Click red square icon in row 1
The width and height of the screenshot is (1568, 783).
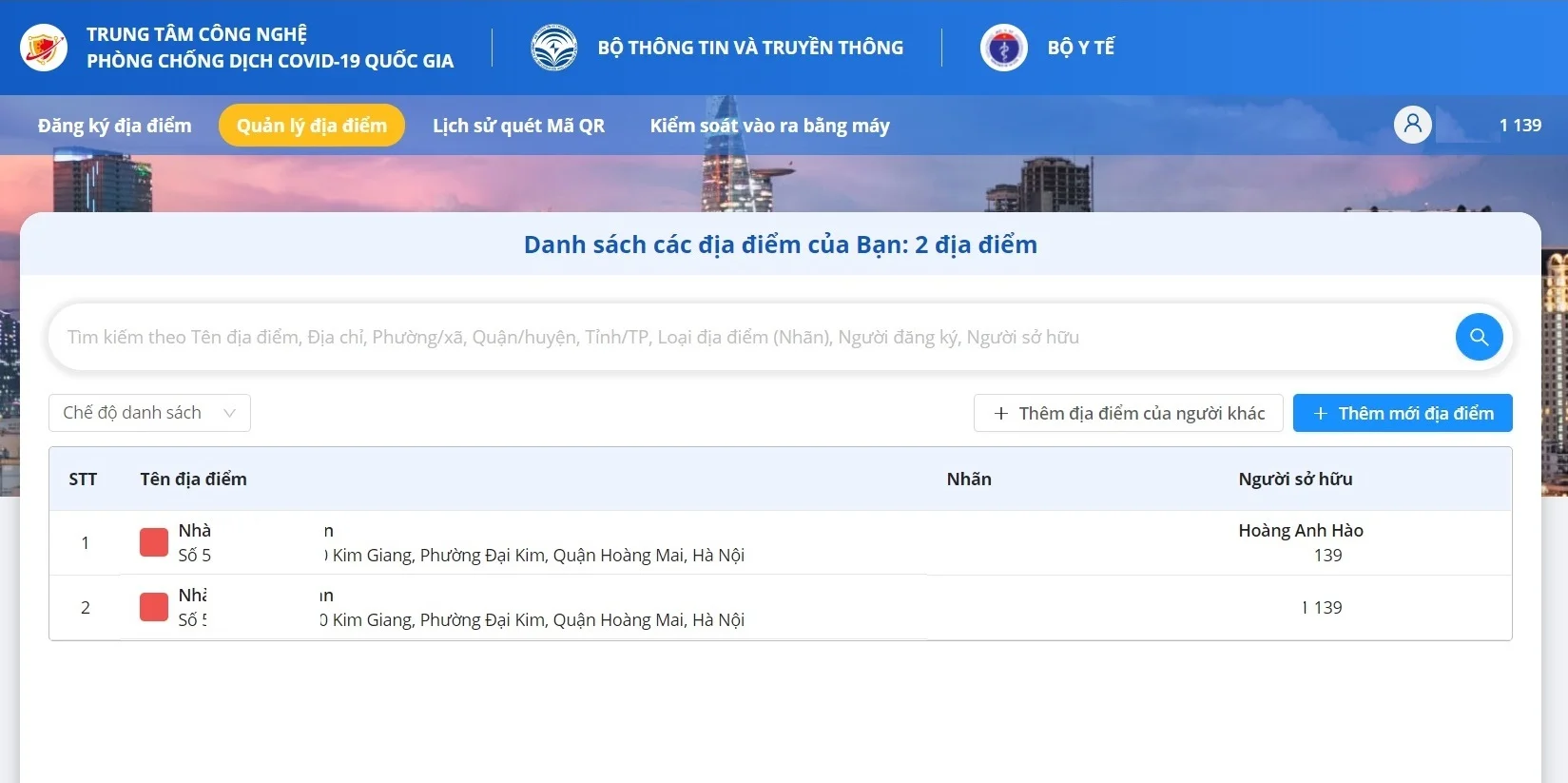(x=154, y=542)
